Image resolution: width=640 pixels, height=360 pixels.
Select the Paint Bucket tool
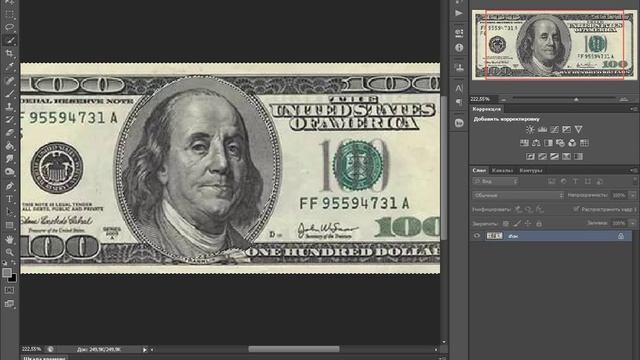(x=9, y=146)
